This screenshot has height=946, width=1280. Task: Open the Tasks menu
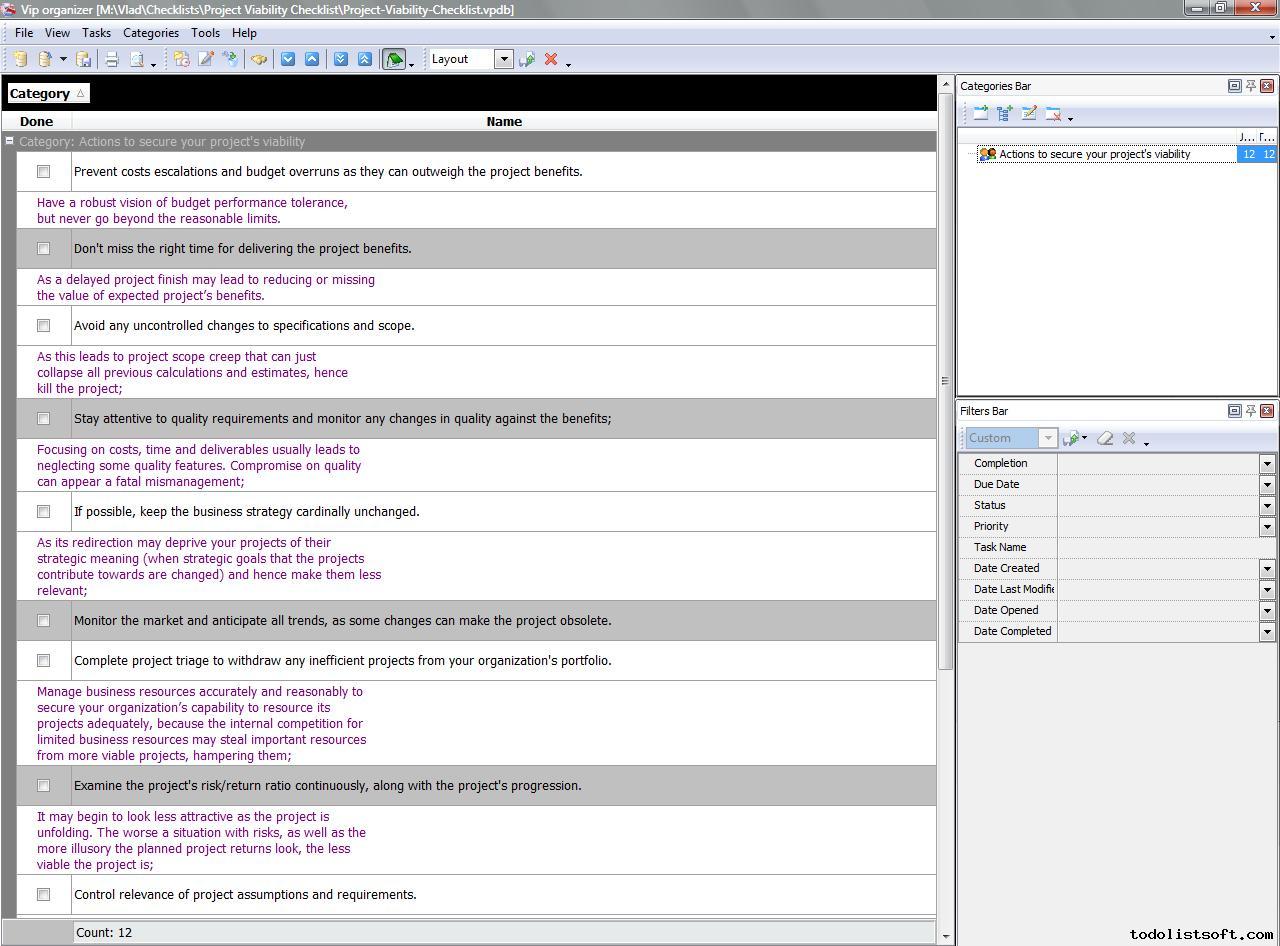(96, 33)
